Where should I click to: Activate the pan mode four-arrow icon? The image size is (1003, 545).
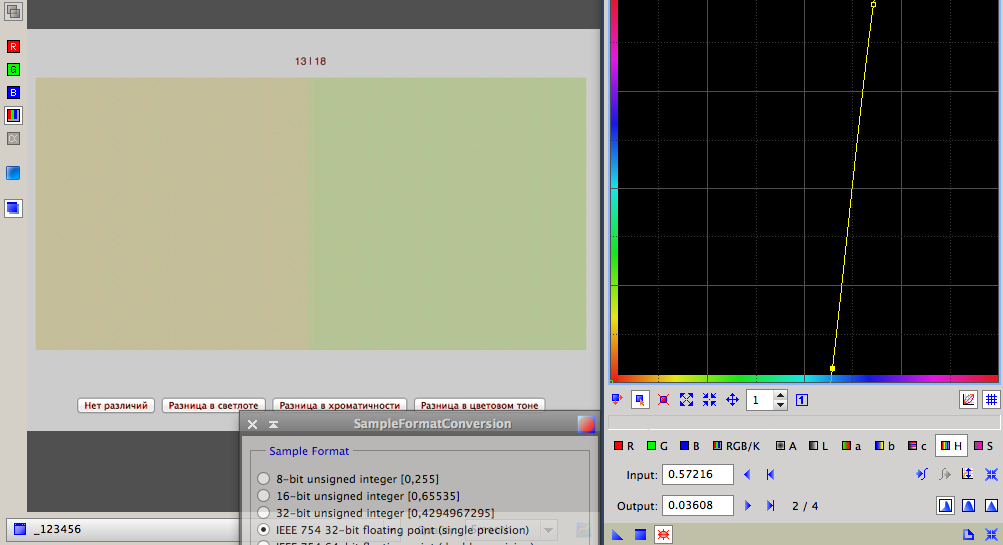[732, 400]
